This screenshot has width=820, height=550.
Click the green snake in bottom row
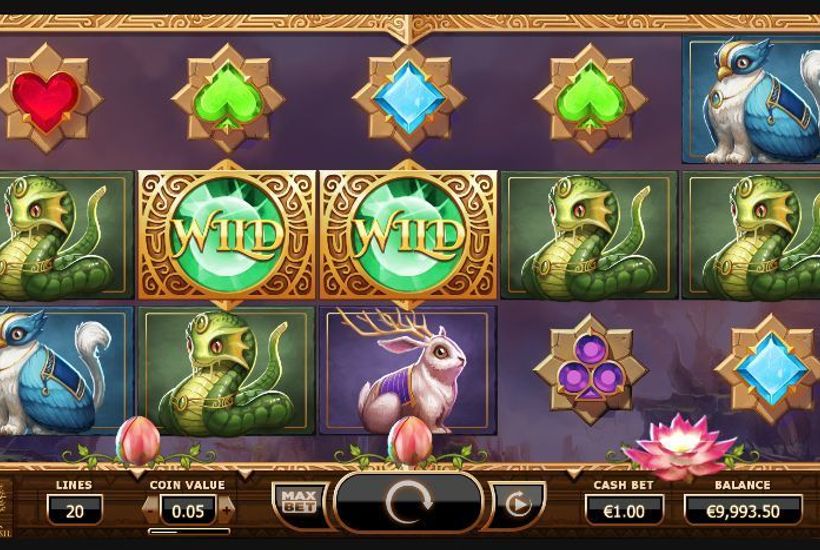click(226, 370)
